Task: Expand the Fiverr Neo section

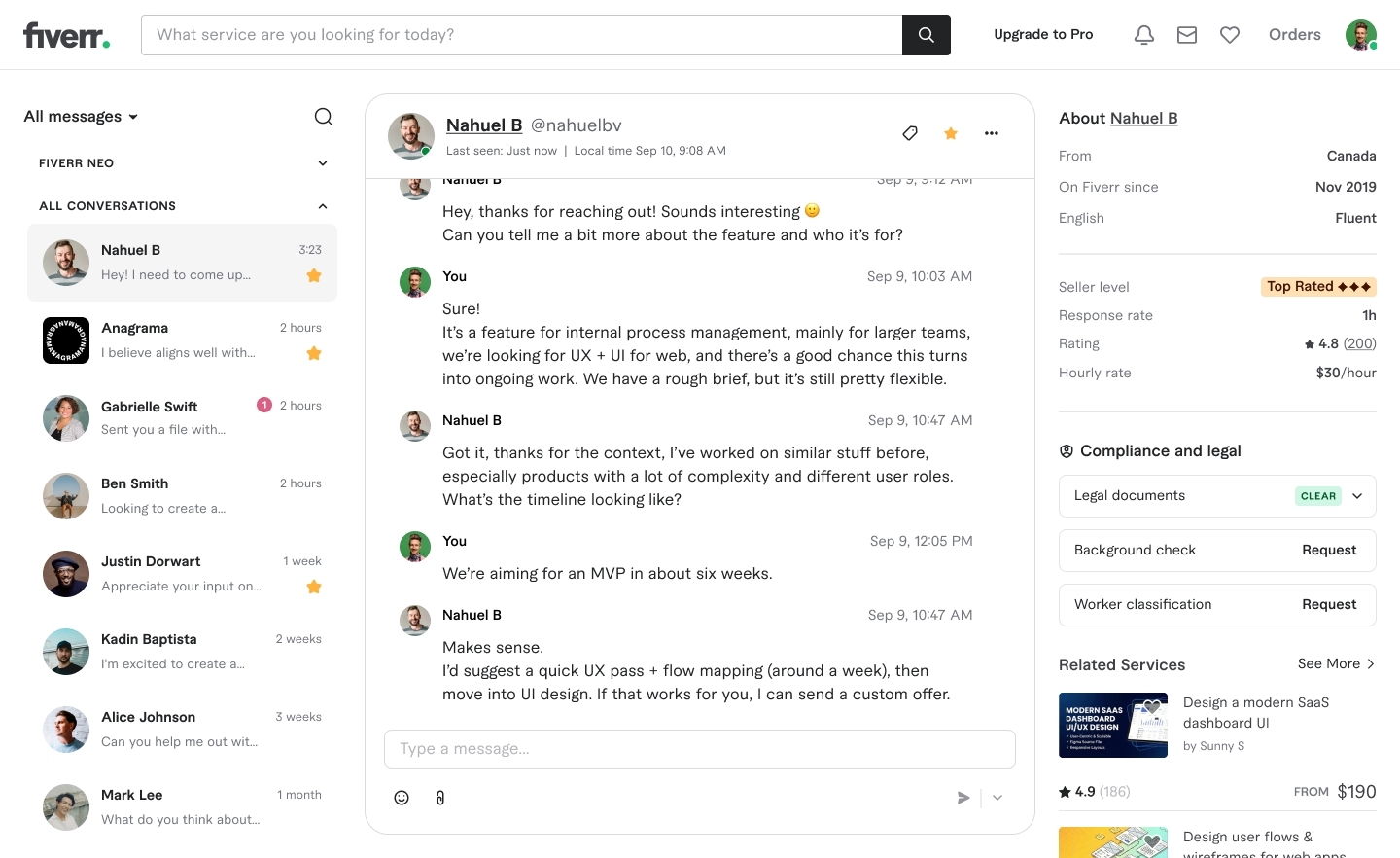Action: tap(323, 163)
